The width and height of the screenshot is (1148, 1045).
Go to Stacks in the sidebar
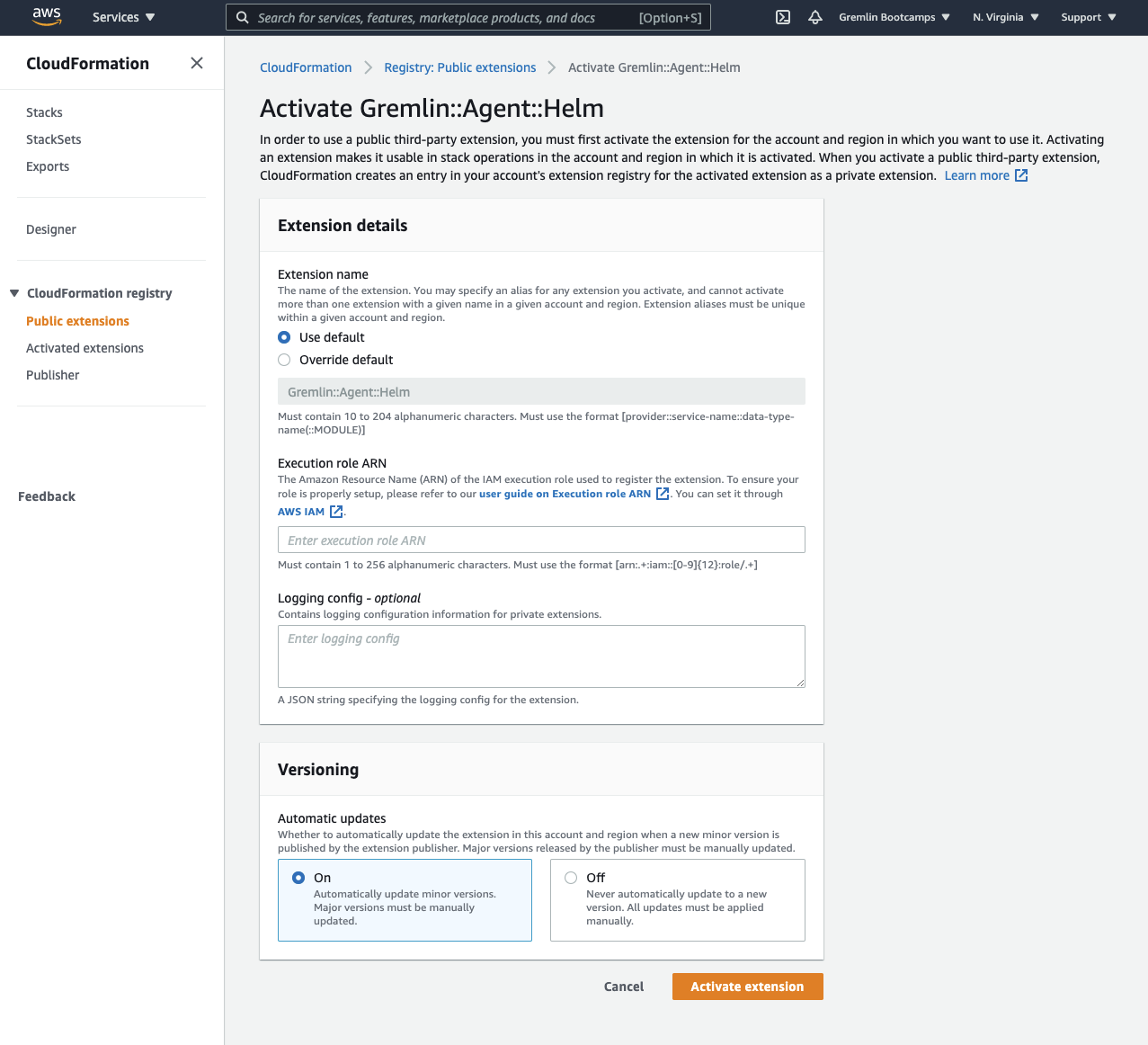pyautogui.click(x=44, y=112)
